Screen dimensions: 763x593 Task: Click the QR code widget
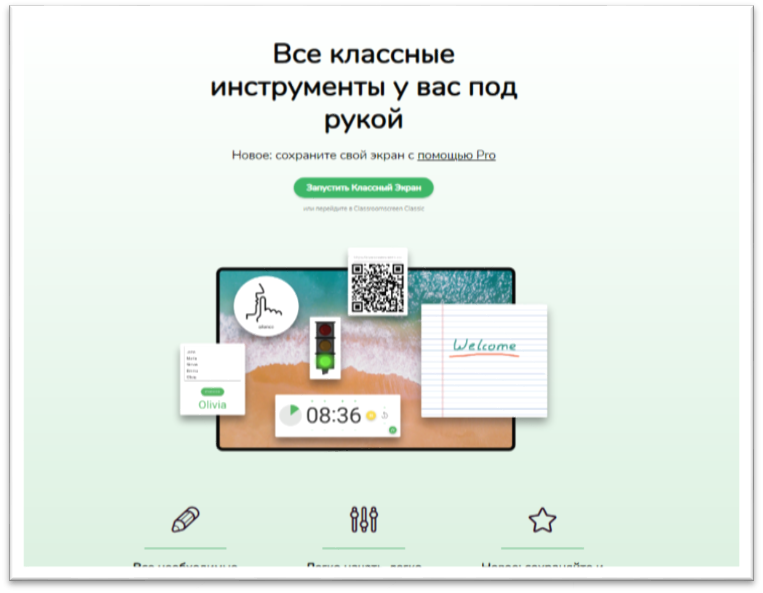point(378,286)
